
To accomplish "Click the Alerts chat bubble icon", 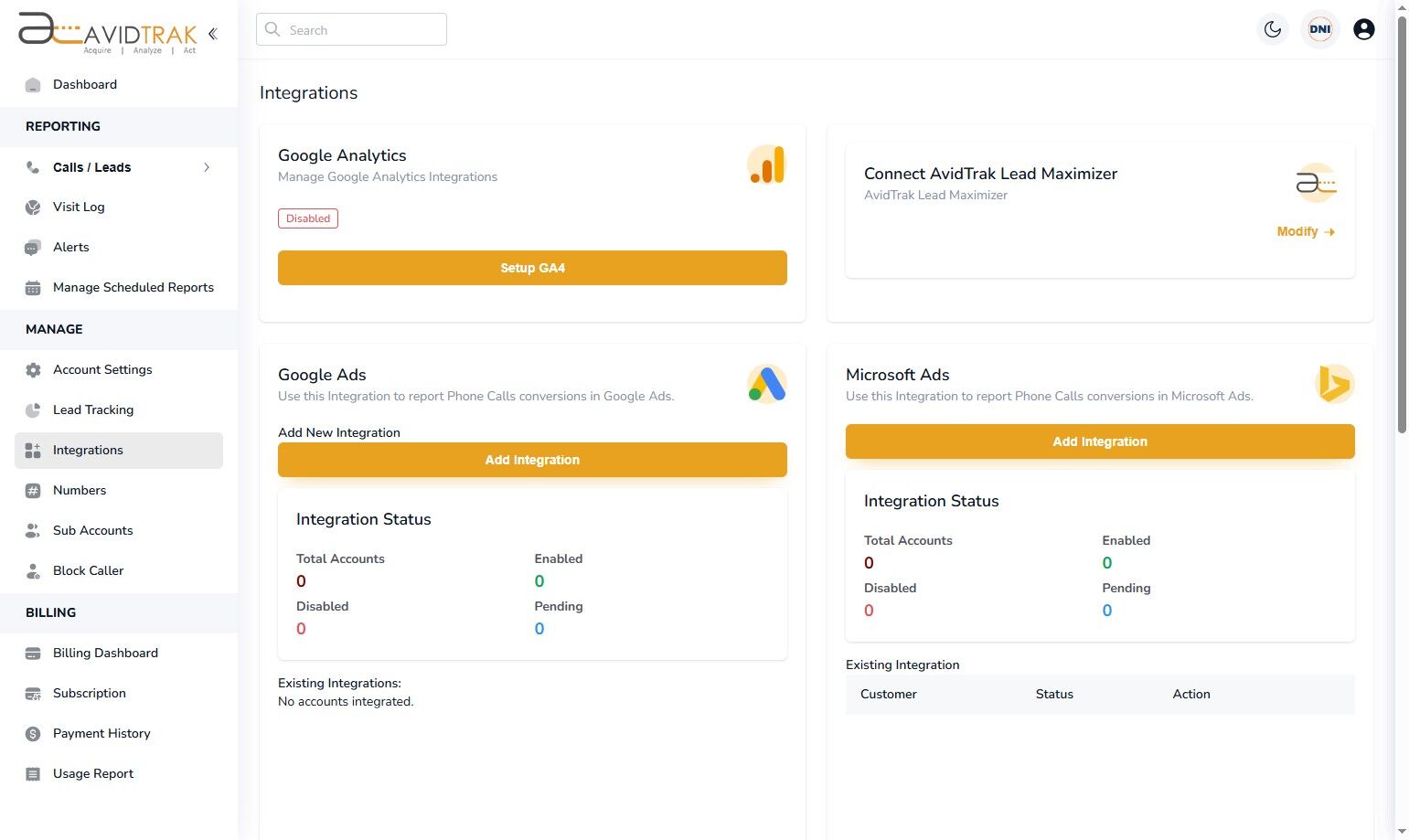I will [x=33, y=248].
